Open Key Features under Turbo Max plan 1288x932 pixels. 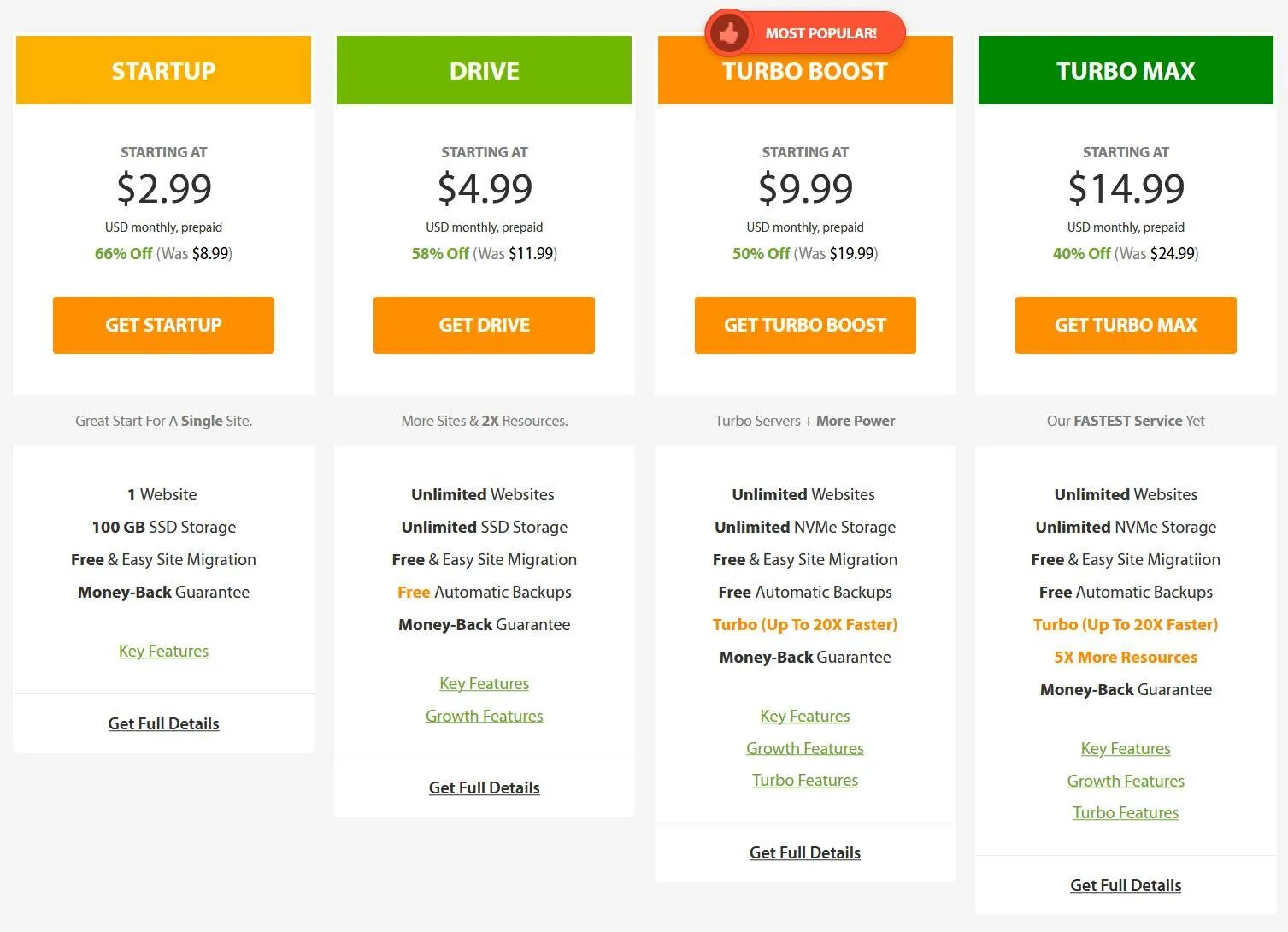click(x=1125, y=748)
